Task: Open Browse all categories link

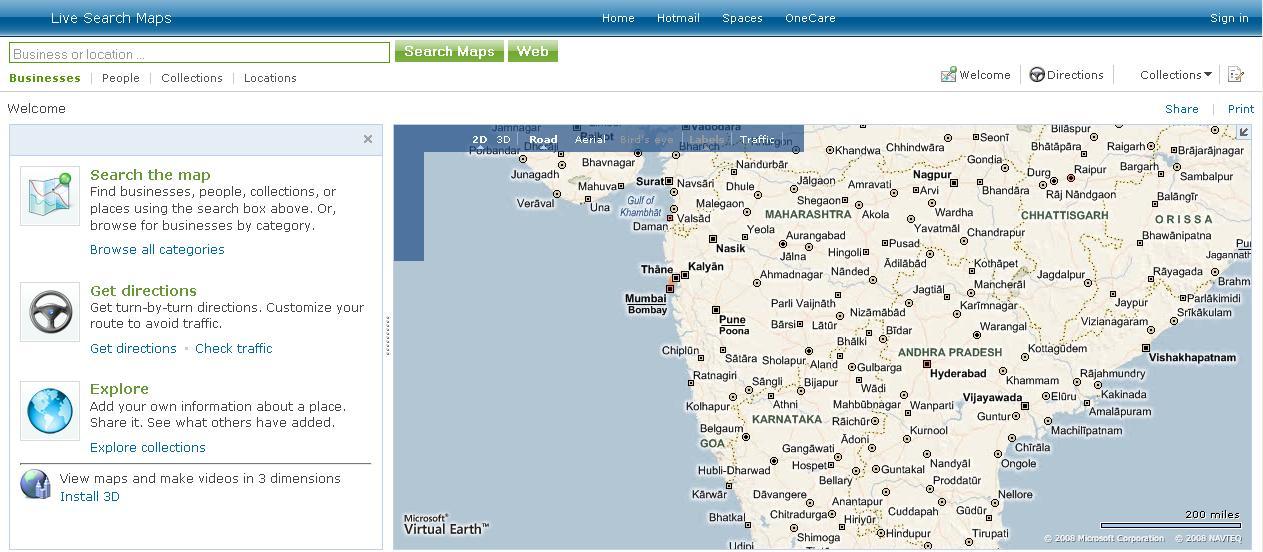Action: tap(157, 250)
